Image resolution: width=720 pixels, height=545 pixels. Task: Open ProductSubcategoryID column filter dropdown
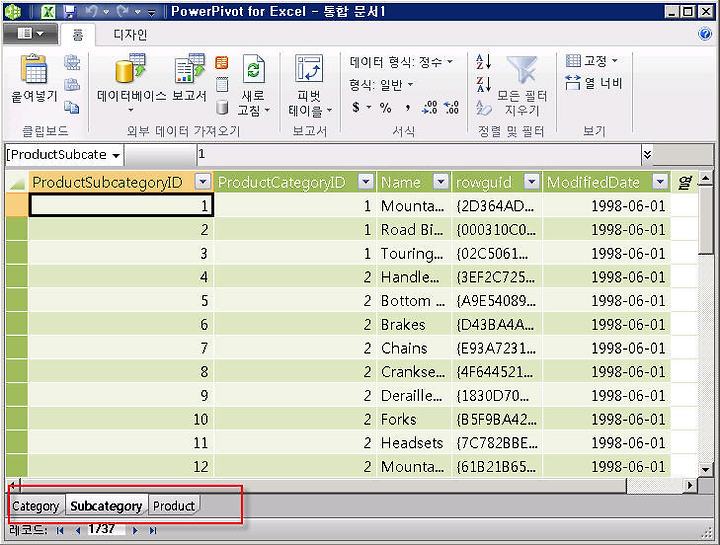(x=202, y=182)
